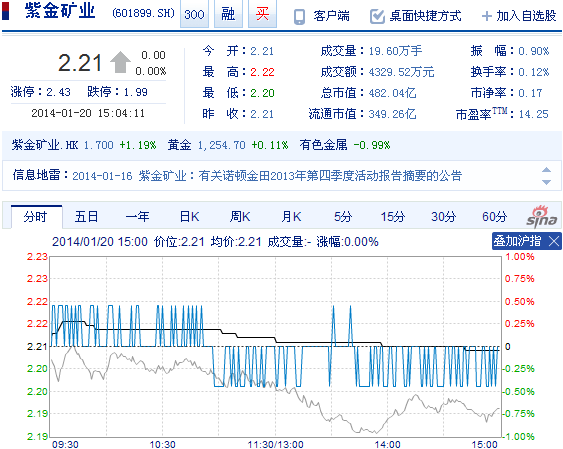Click the 客户端 phone icon
The width and height of the screenshot is (563, 449).
(299, 17)
